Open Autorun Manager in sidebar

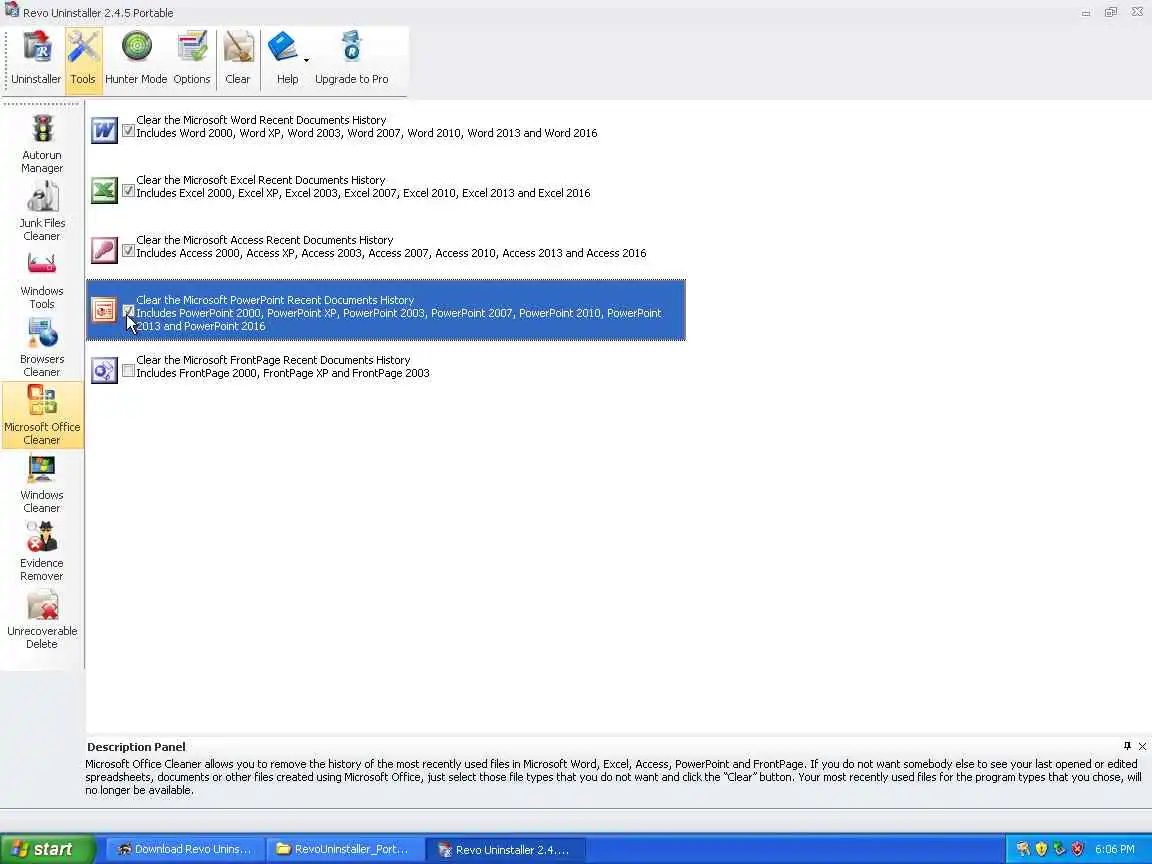pyautogui.click(x=42, y=144)
